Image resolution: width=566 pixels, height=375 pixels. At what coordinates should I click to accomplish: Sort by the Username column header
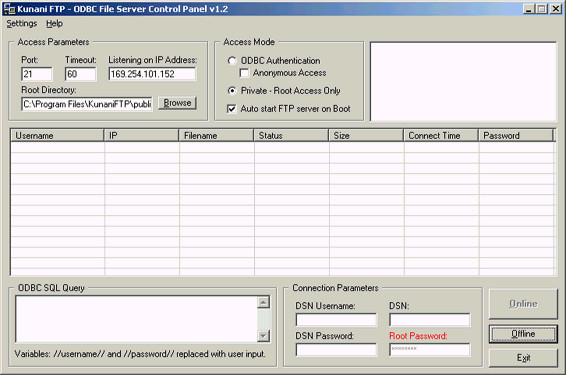pos(57,135)
